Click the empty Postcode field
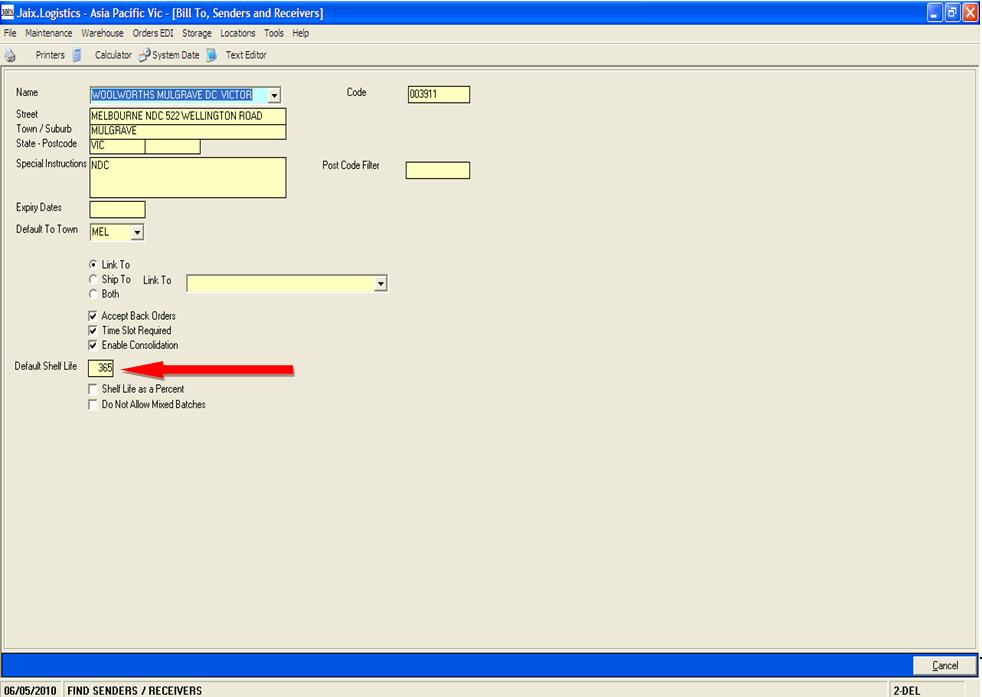 (173, 146)
